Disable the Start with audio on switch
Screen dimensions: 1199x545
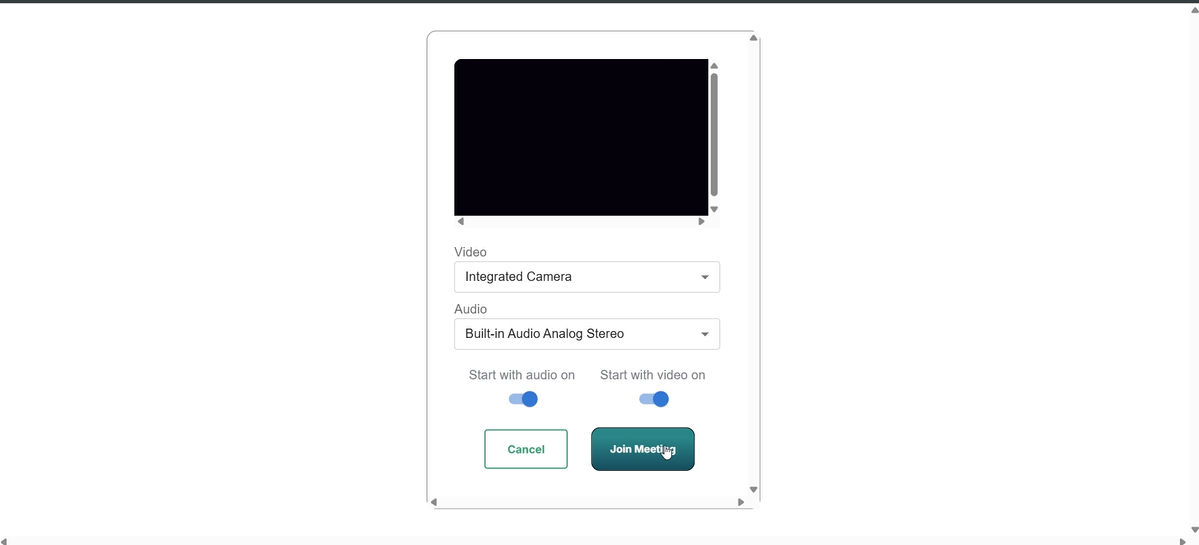pyautogui.click(x=523, y=399)
